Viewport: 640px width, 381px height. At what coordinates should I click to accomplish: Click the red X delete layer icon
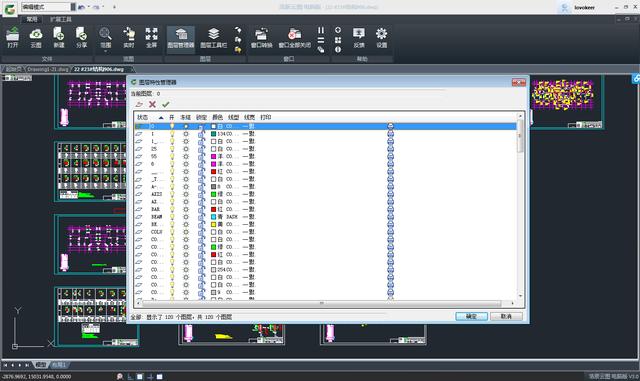click(x=152, y=105)
